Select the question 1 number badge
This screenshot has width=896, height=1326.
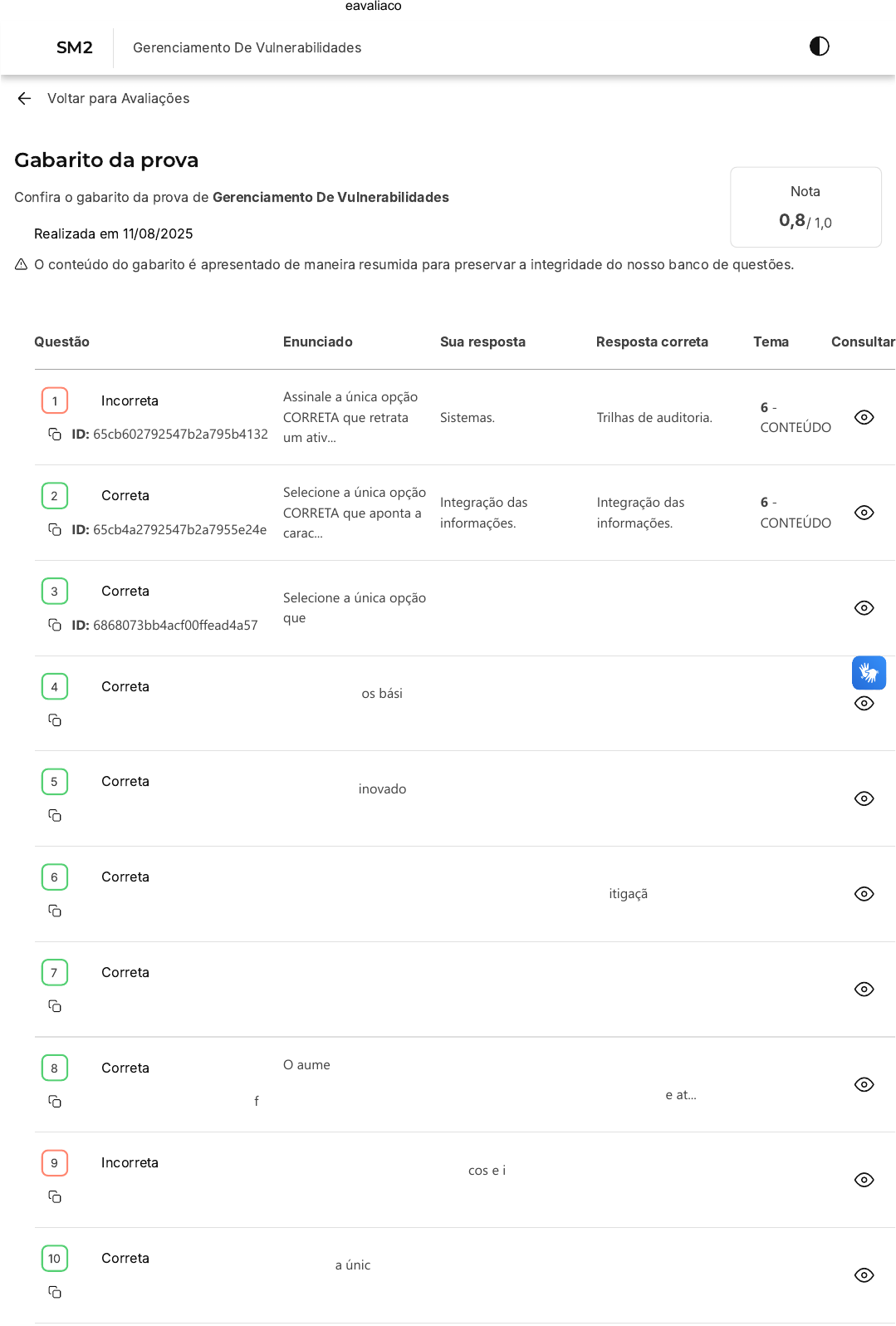coord(55,401)
